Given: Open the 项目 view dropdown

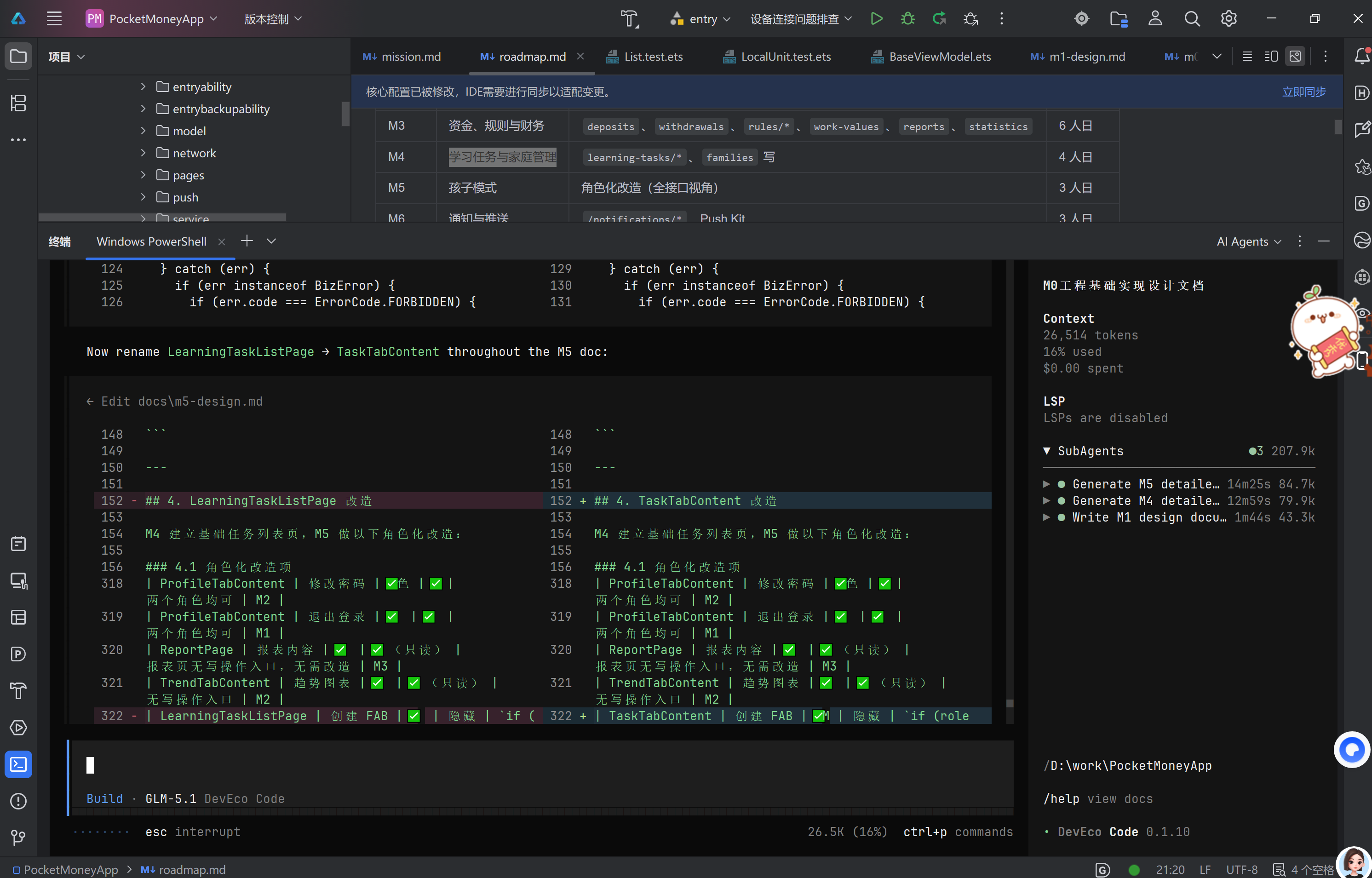Looking at the screenshot, I should point(66,57).
